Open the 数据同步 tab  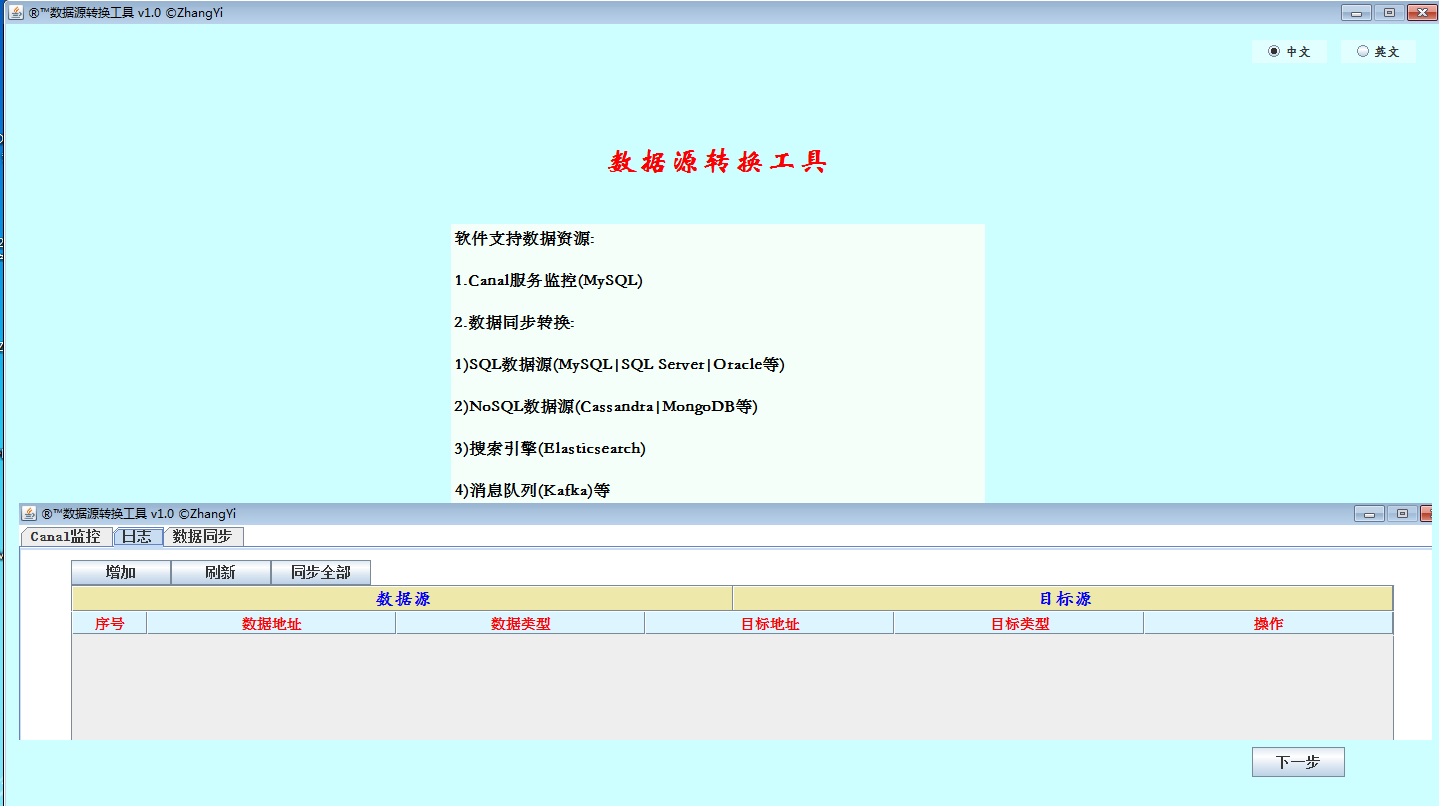click(203, 537)
